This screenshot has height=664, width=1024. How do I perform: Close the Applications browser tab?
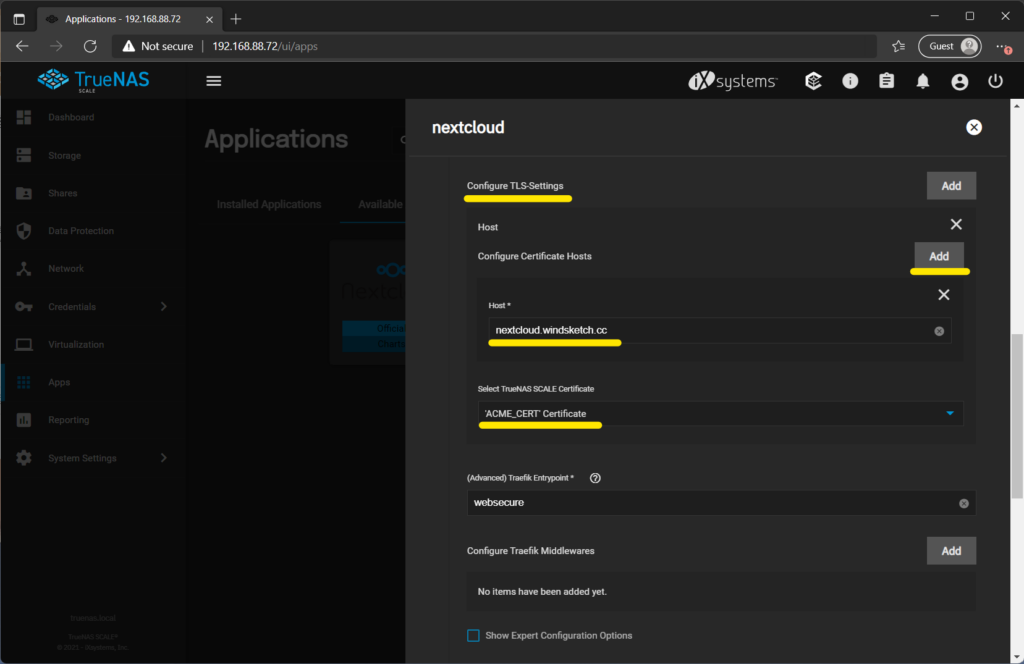(209, 20)
